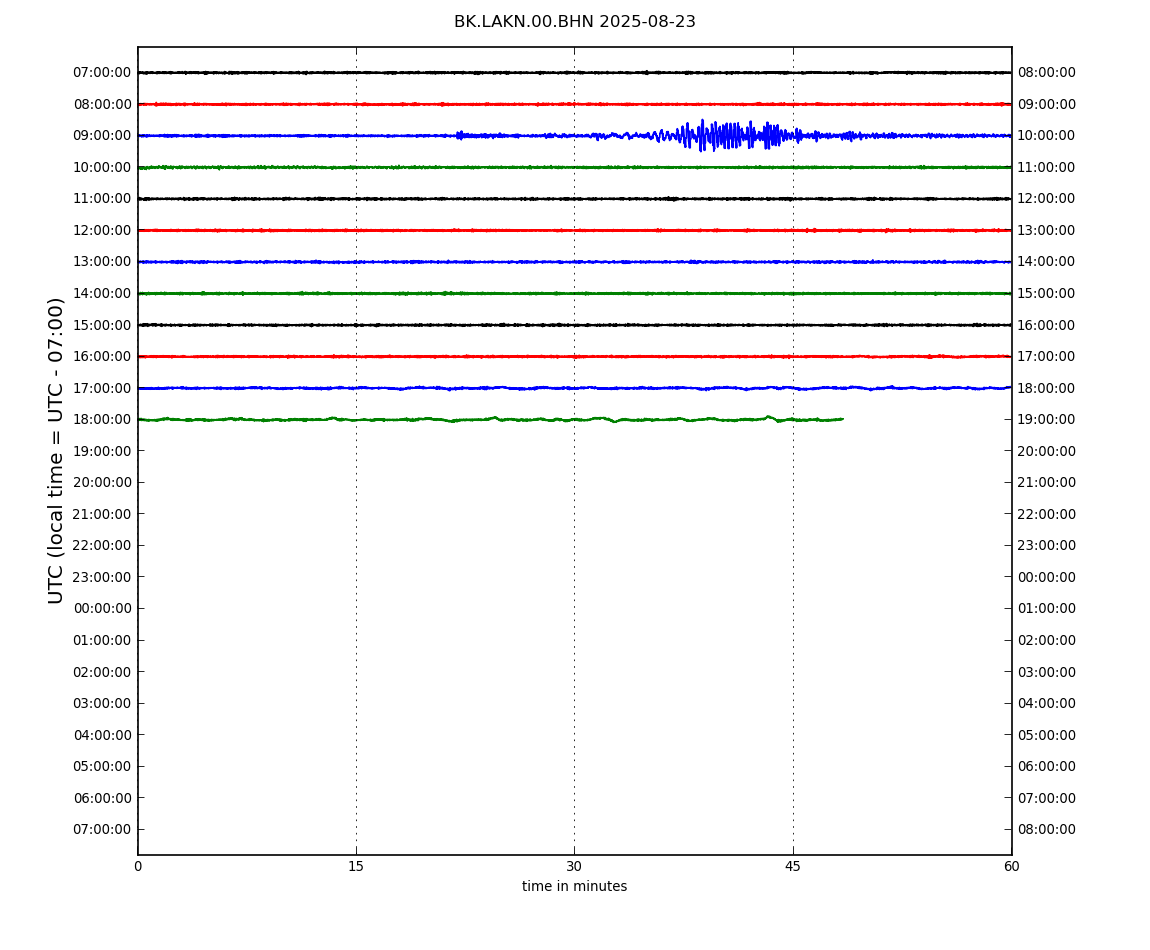Viewport: 1150px width, 950px height.
Task: Click the 13:00:00 local time label on the right axis
Action: (1047, 230)
